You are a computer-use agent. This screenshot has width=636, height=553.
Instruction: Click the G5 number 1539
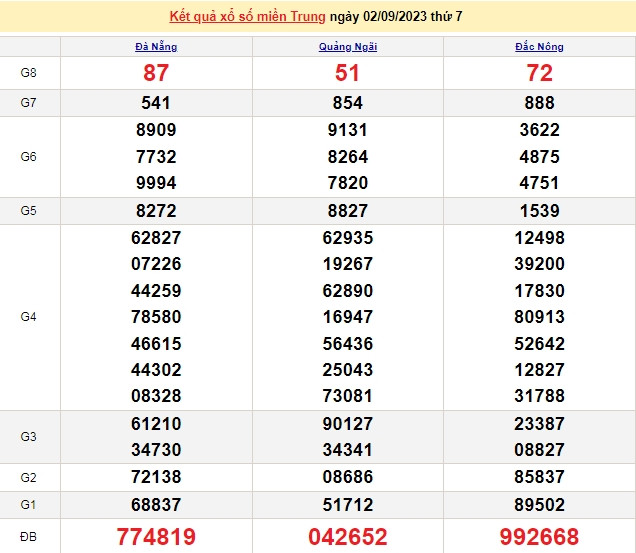click(540, 211)
